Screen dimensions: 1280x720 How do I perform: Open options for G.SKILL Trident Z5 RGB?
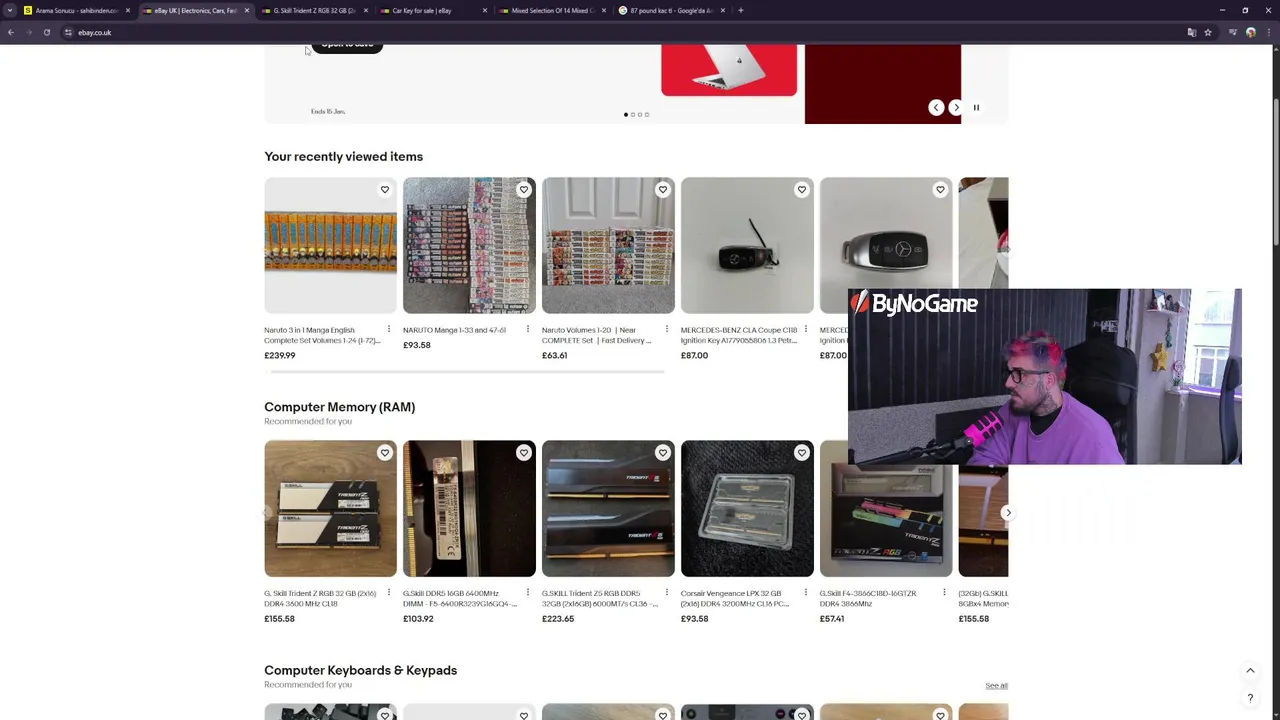click(x=667, y=593)
